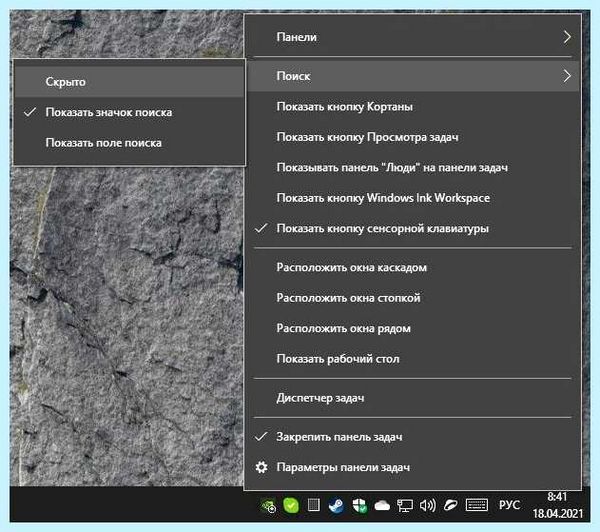Open Windows Security shield icon
Image resolution: width=600 pixels, height=532 pixels.
[x=359, y=506]
